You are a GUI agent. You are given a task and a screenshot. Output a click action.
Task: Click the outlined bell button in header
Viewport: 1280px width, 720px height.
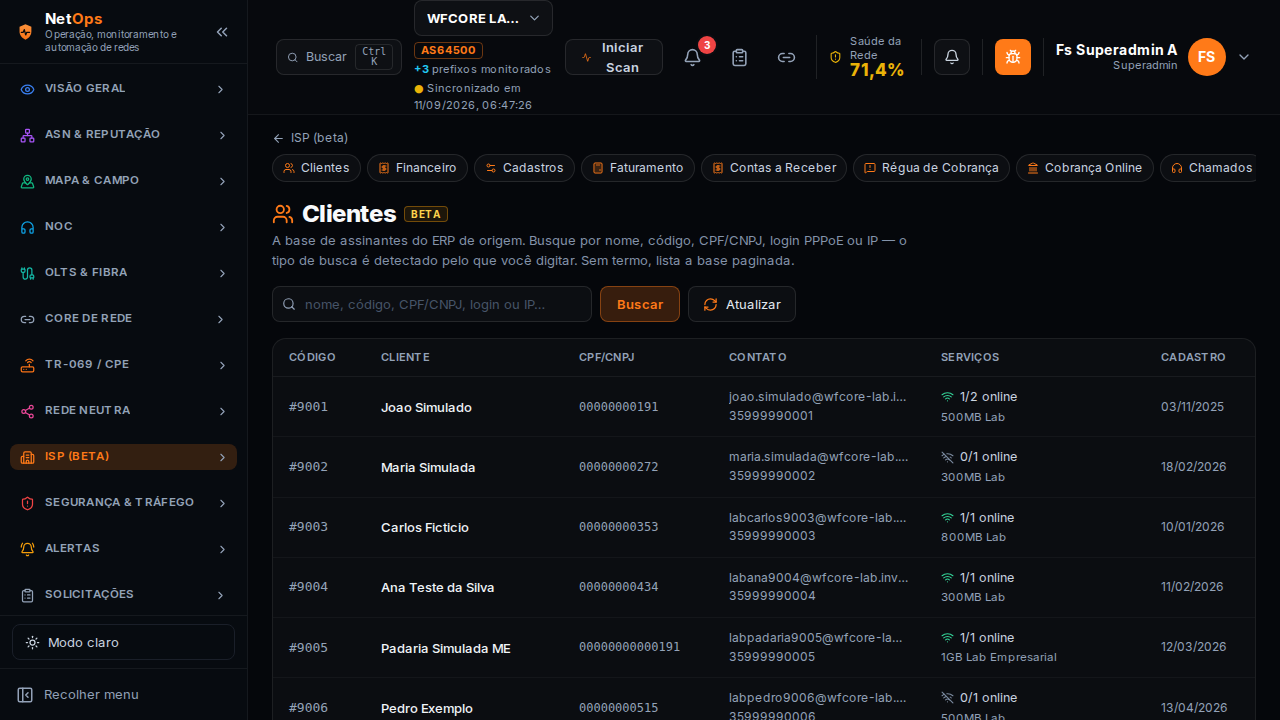click(x=952, y=57)
